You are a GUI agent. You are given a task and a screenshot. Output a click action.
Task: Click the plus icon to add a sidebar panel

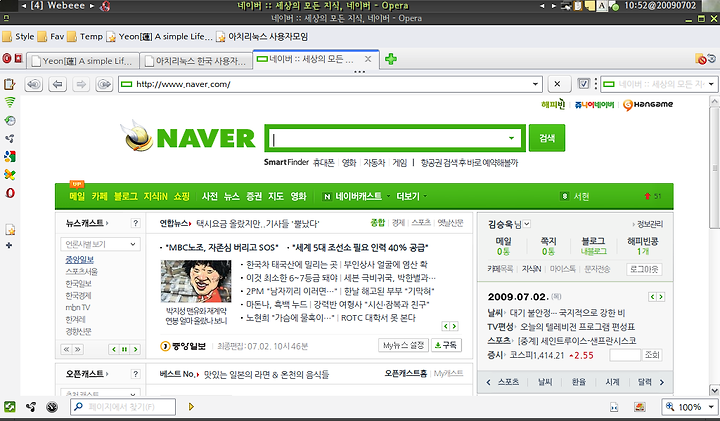[9, 246]
